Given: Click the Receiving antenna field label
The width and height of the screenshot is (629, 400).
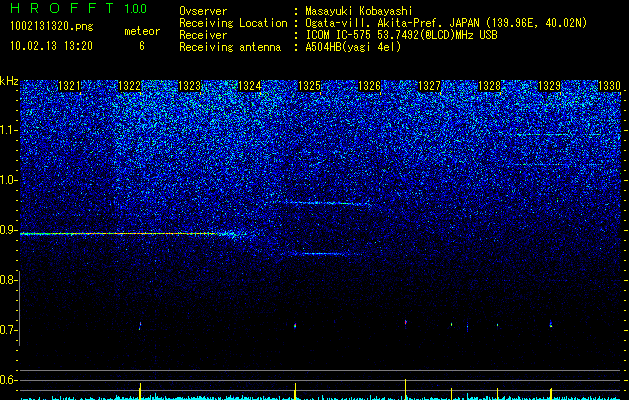Looking at the screenshot, I should pos(230,47).
